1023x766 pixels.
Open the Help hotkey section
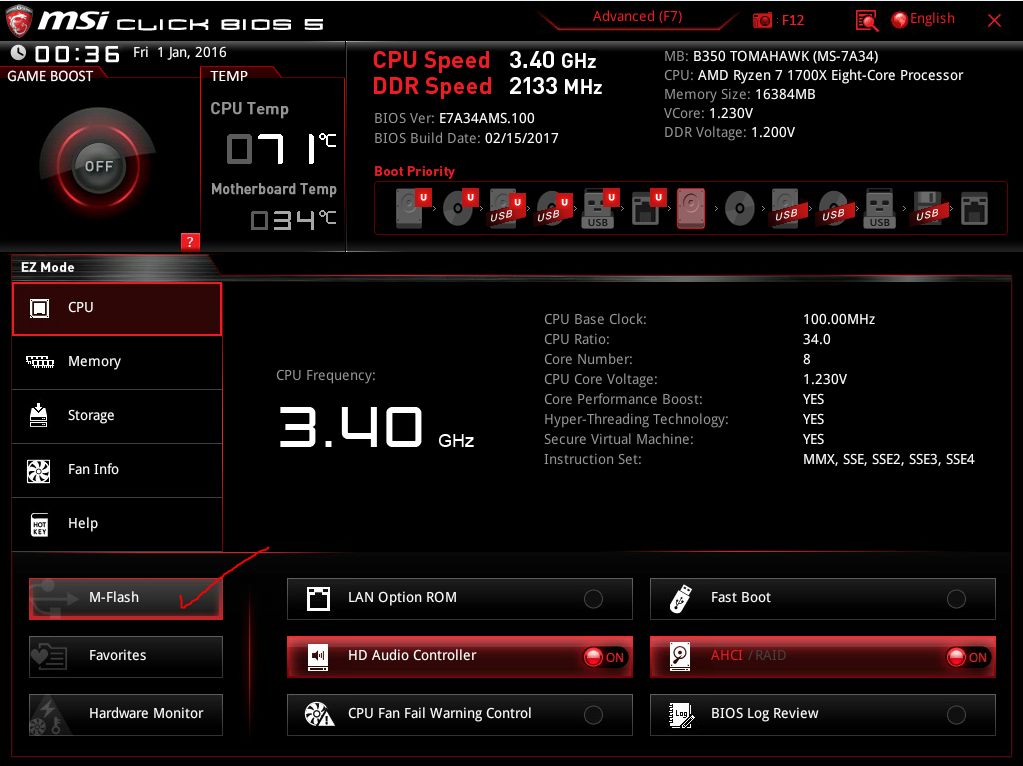(117, 525)
